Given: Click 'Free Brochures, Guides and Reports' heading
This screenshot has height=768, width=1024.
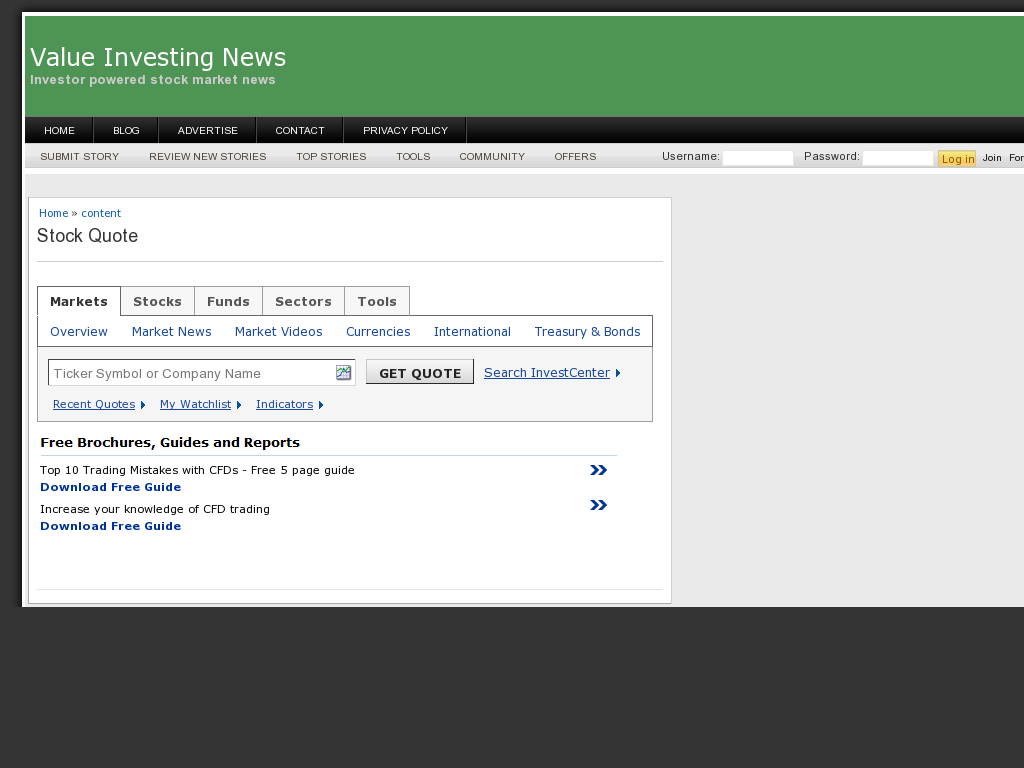Looking at the screenshot, I should (170, 442).
